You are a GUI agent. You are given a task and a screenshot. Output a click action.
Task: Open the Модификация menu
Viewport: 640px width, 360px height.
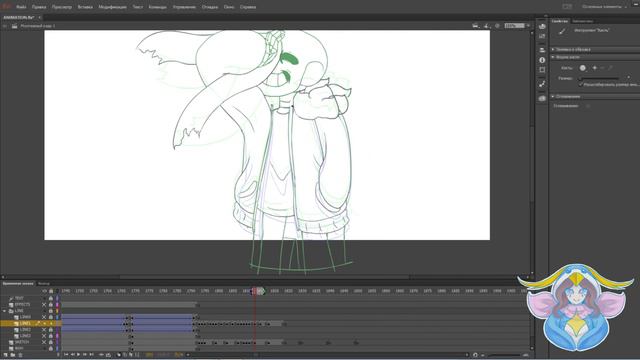pos(112,7)
